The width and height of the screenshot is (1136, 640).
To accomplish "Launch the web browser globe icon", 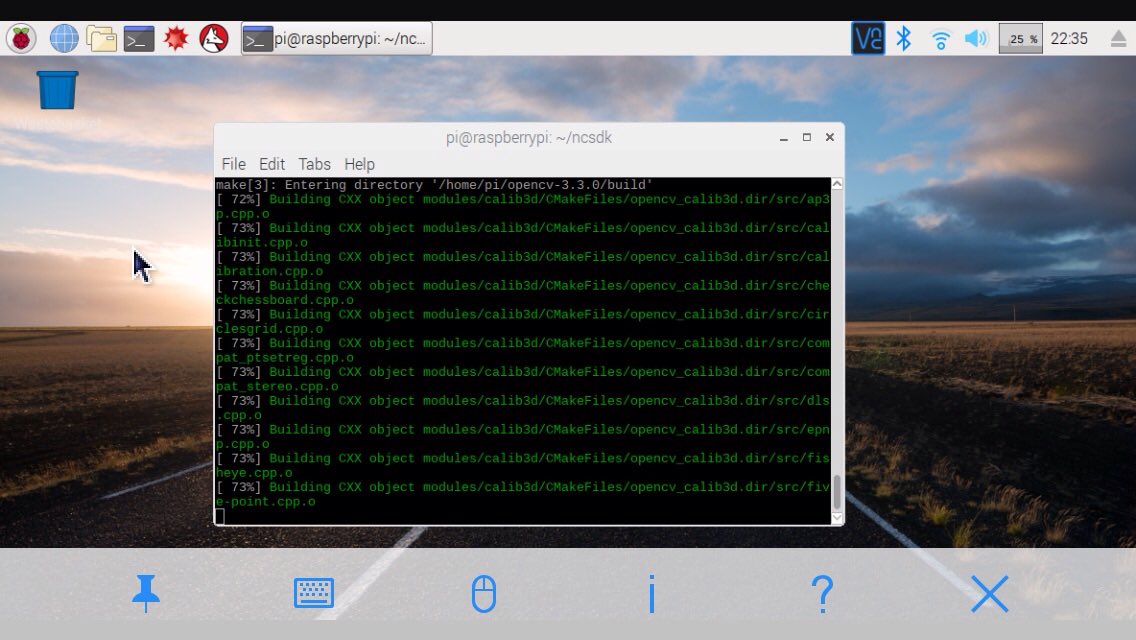I will [x=64, y=38].
